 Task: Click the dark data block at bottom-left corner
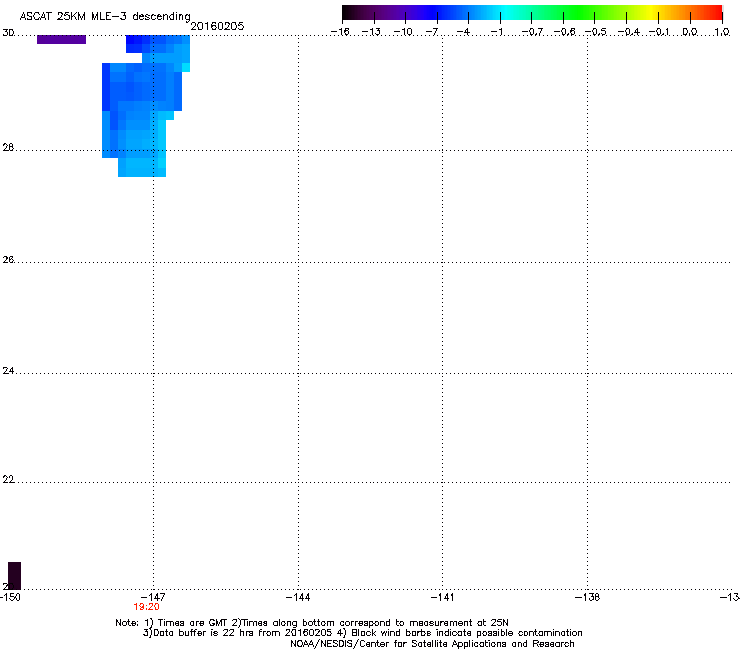point(15,575)
